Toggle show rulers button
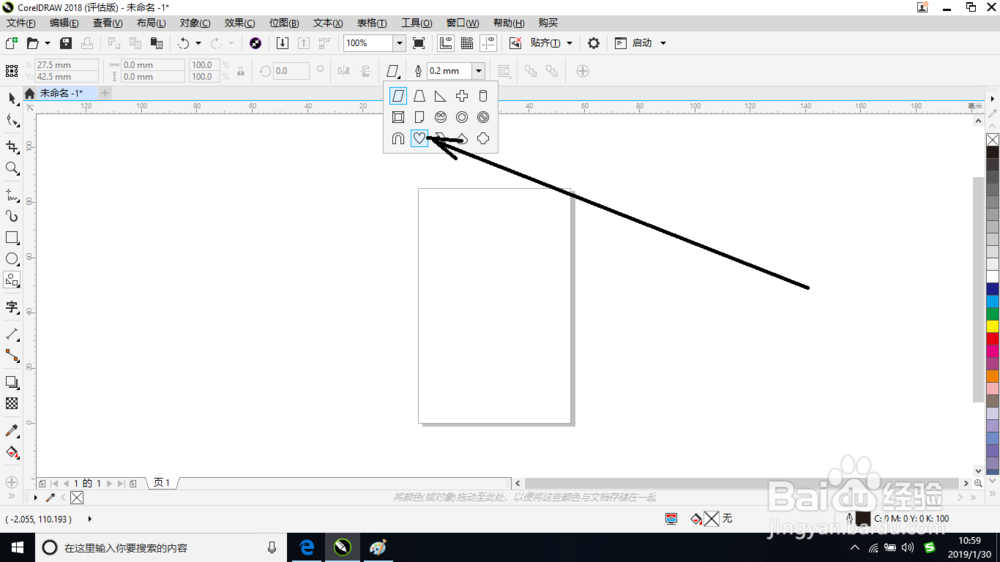 click(445, 43)
